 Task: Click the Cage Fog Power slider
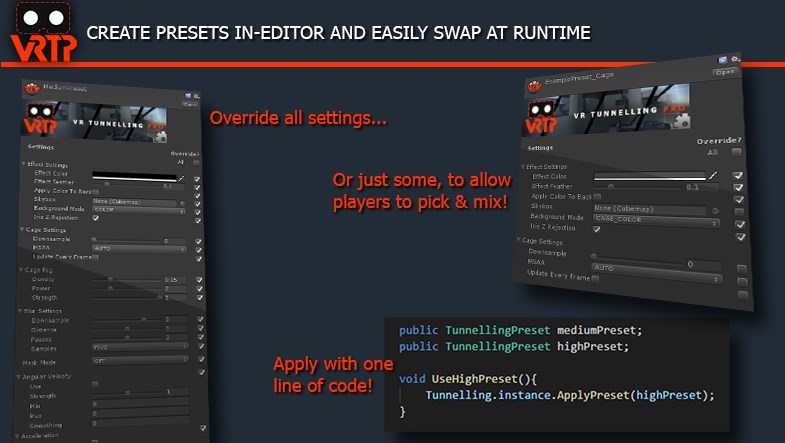pos(127,289)
